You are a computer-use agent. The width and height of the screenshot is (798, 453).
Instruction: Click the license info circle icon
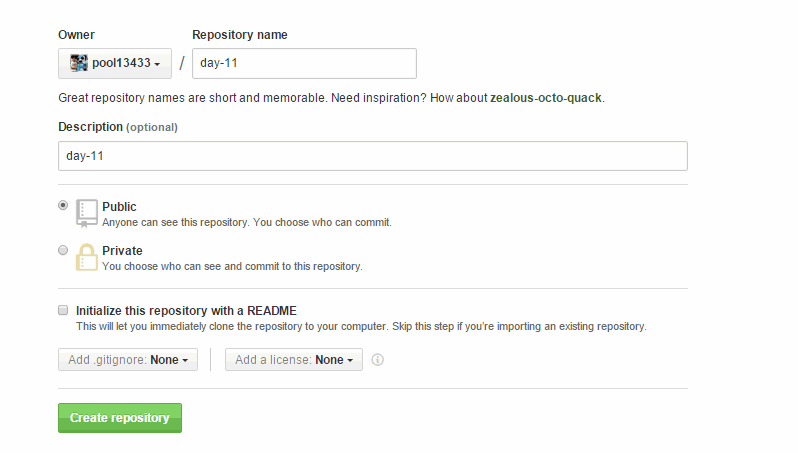377,360
